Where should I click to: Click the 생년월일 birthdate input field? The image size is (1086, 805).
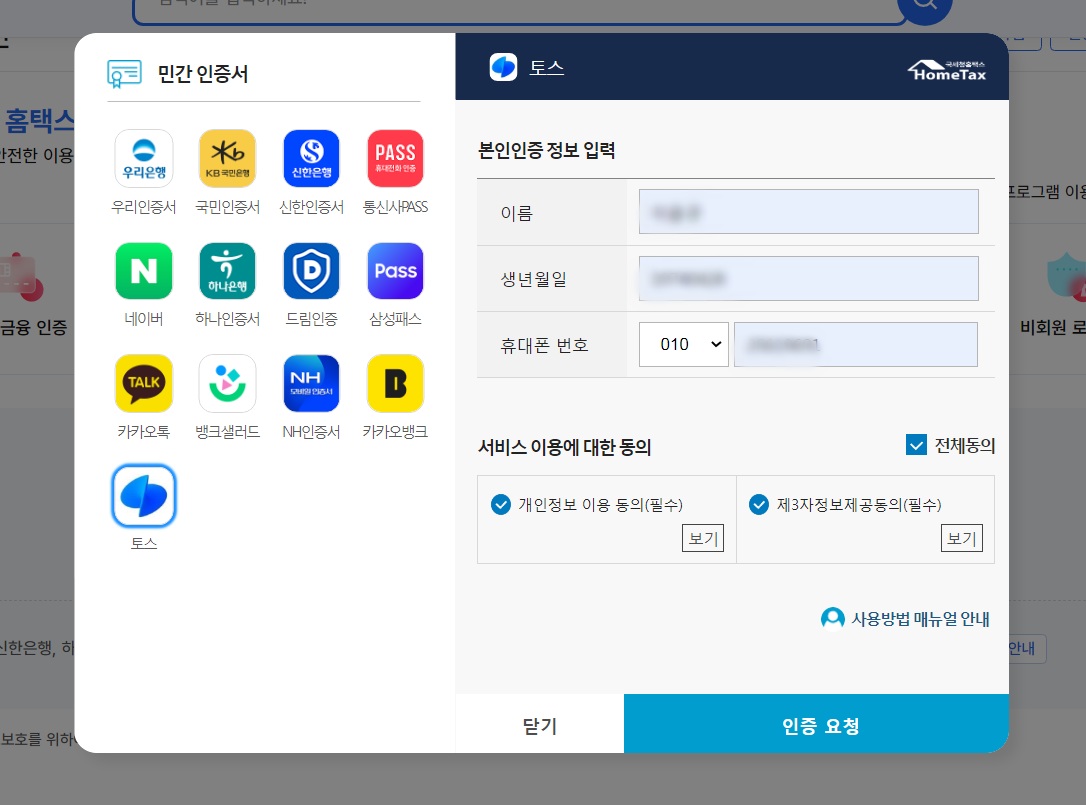[808, 278]
